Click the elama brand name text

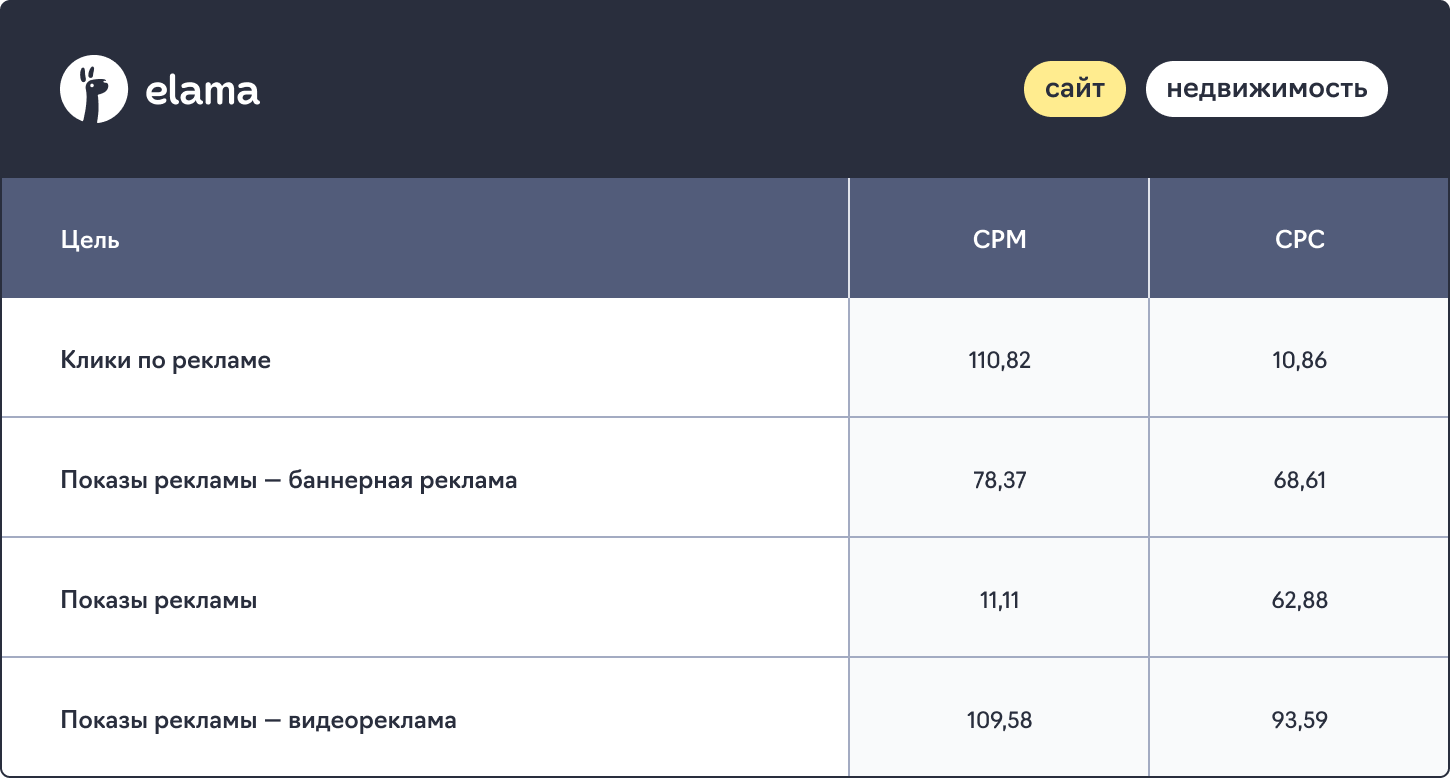[203, 91]
